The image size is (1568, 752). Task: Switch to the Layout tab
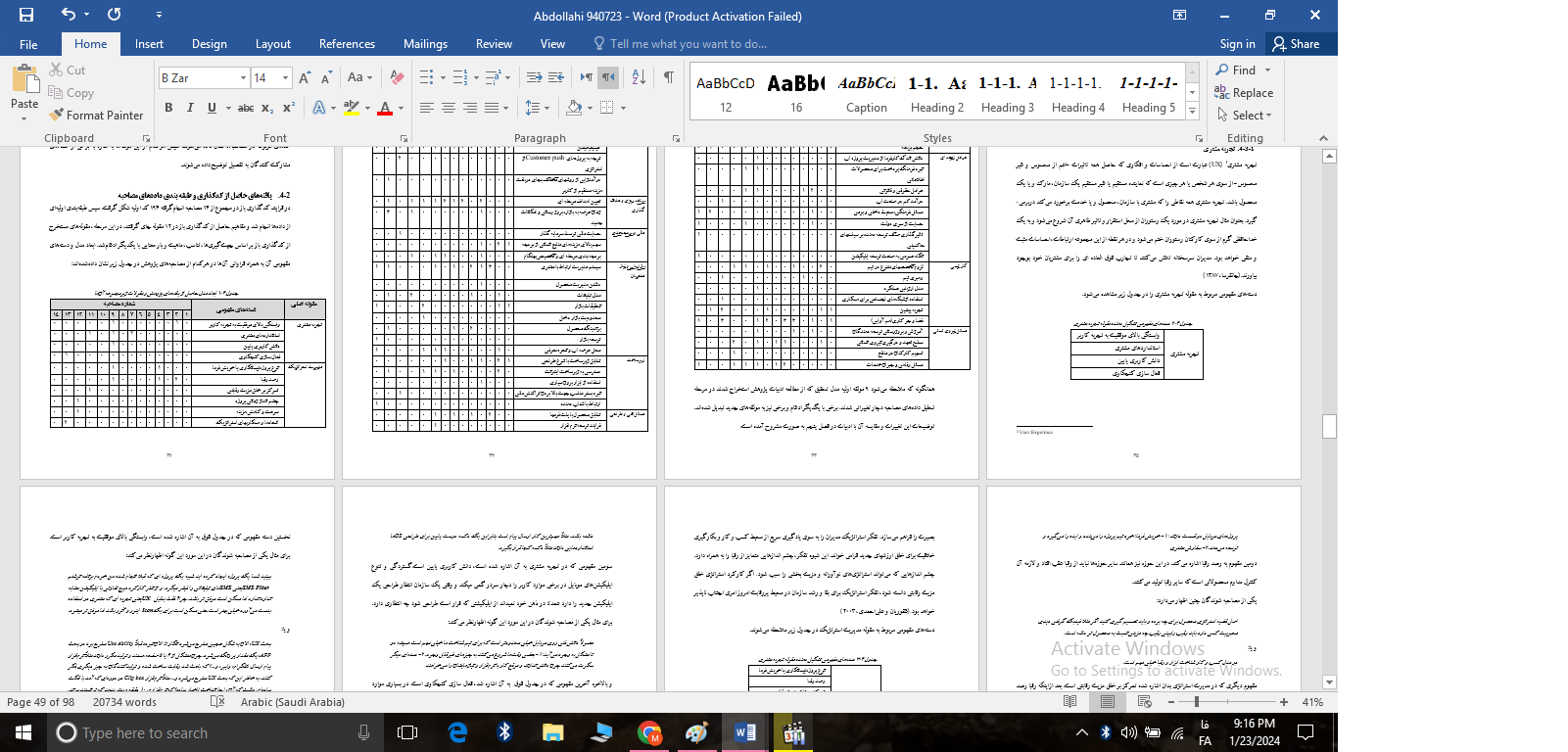[x=272, y=44]
